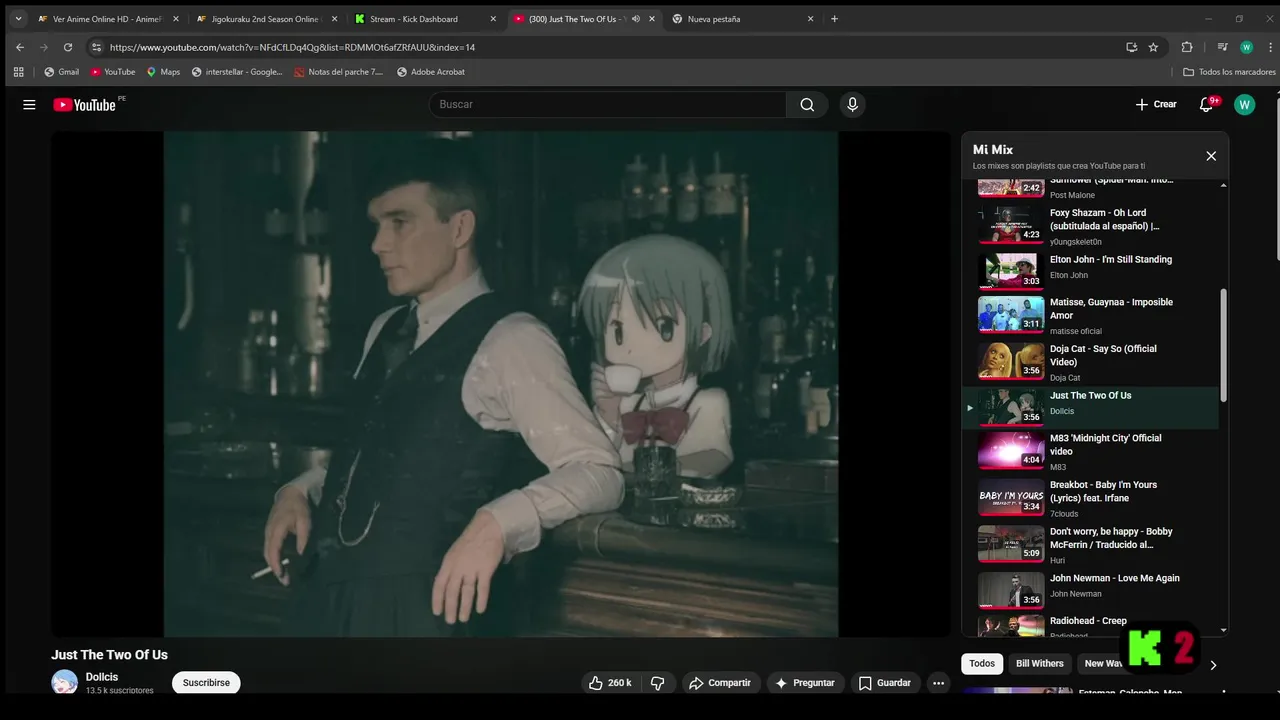The width and height of the screenshot is (1280, 720).
Task: Open the Todos los marcadores folder
Action: click(1229, 72)
